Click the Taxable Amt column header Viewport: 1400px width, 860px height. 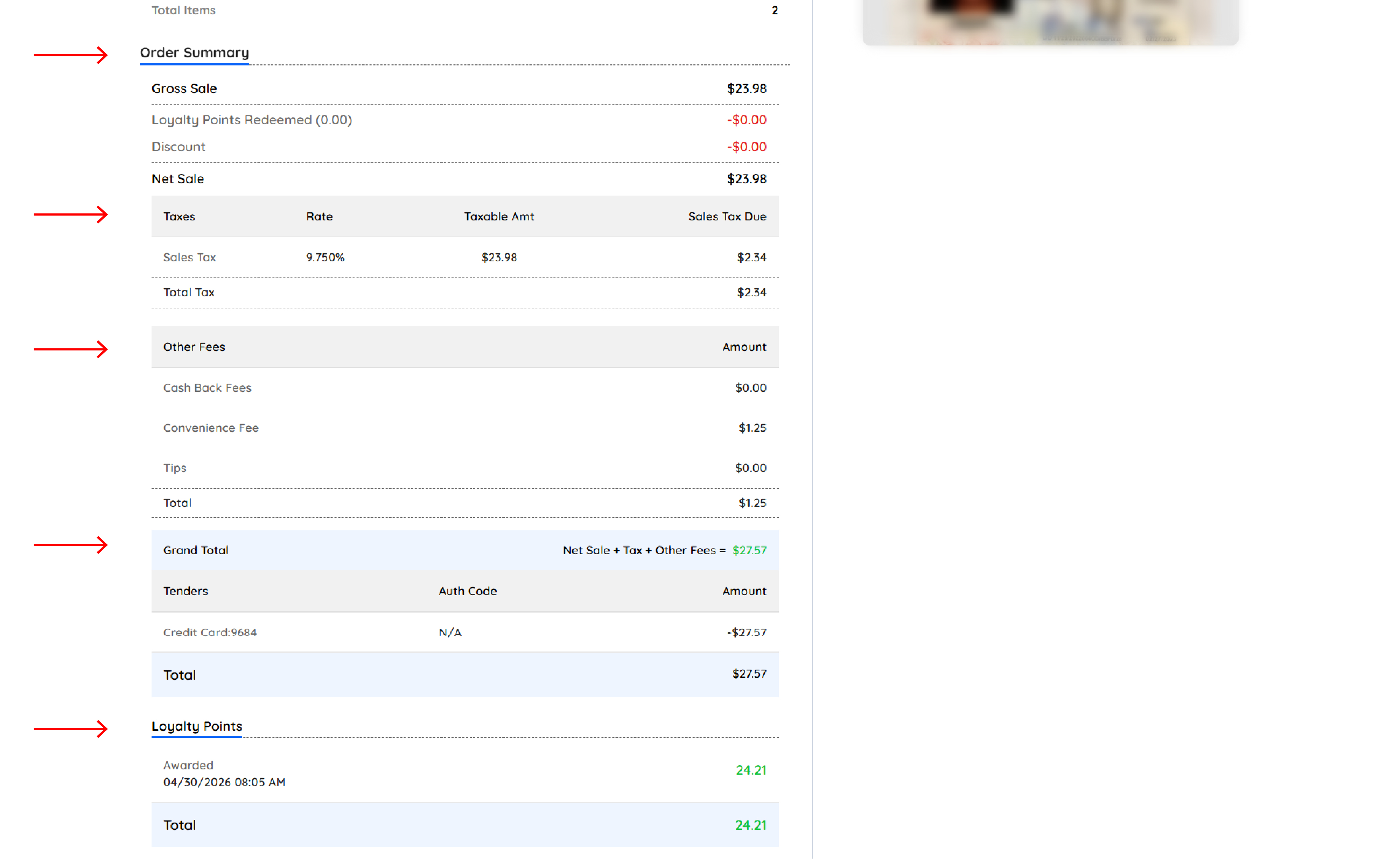click(x=499, y=217)
